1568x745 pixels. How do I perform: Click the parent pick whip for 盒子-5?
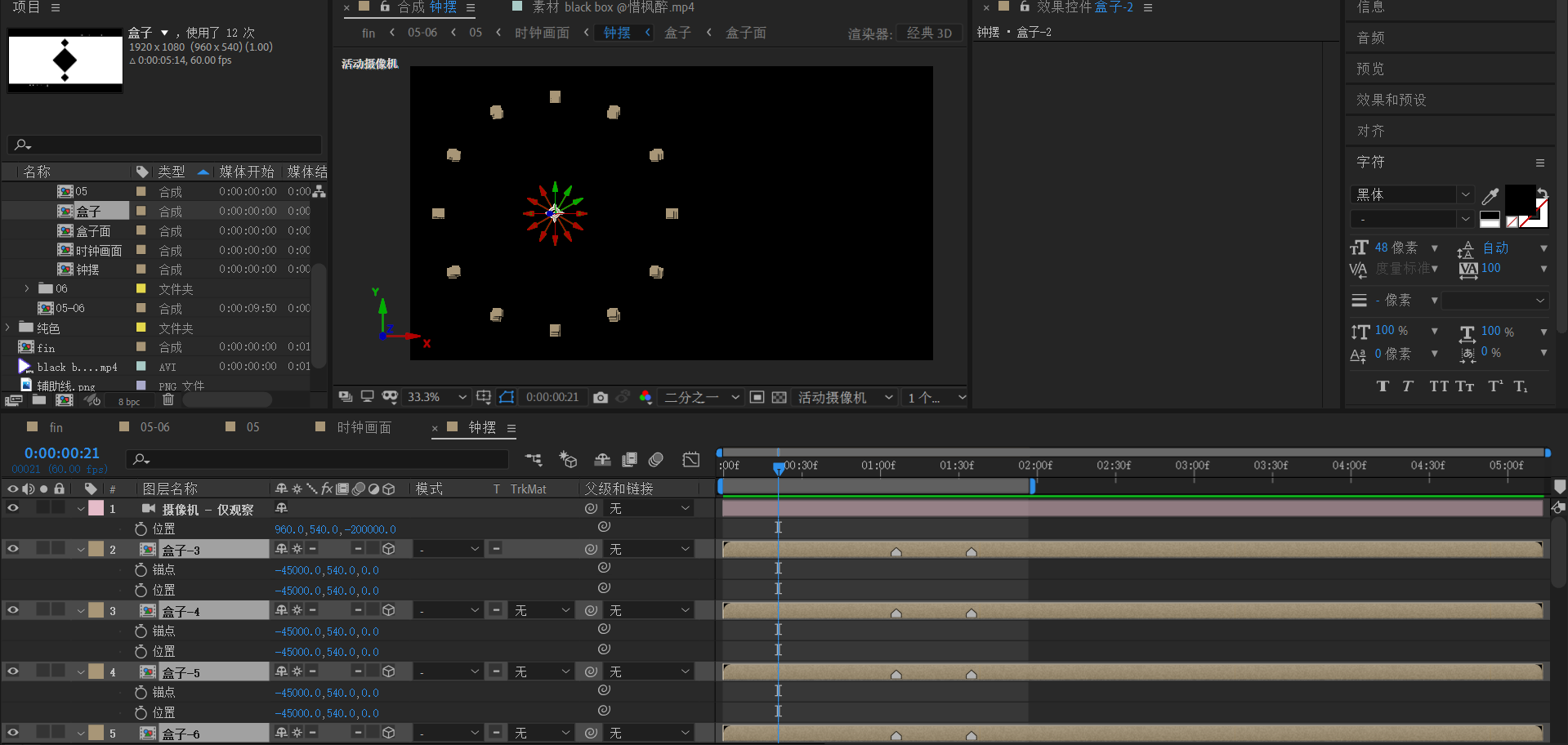(591, 671)
